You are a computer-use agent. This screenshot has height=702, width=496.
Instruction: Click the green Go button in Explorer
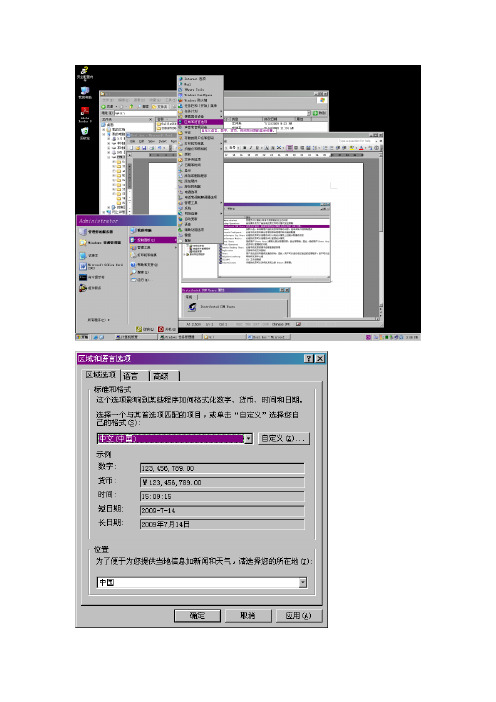pos(319,113)
